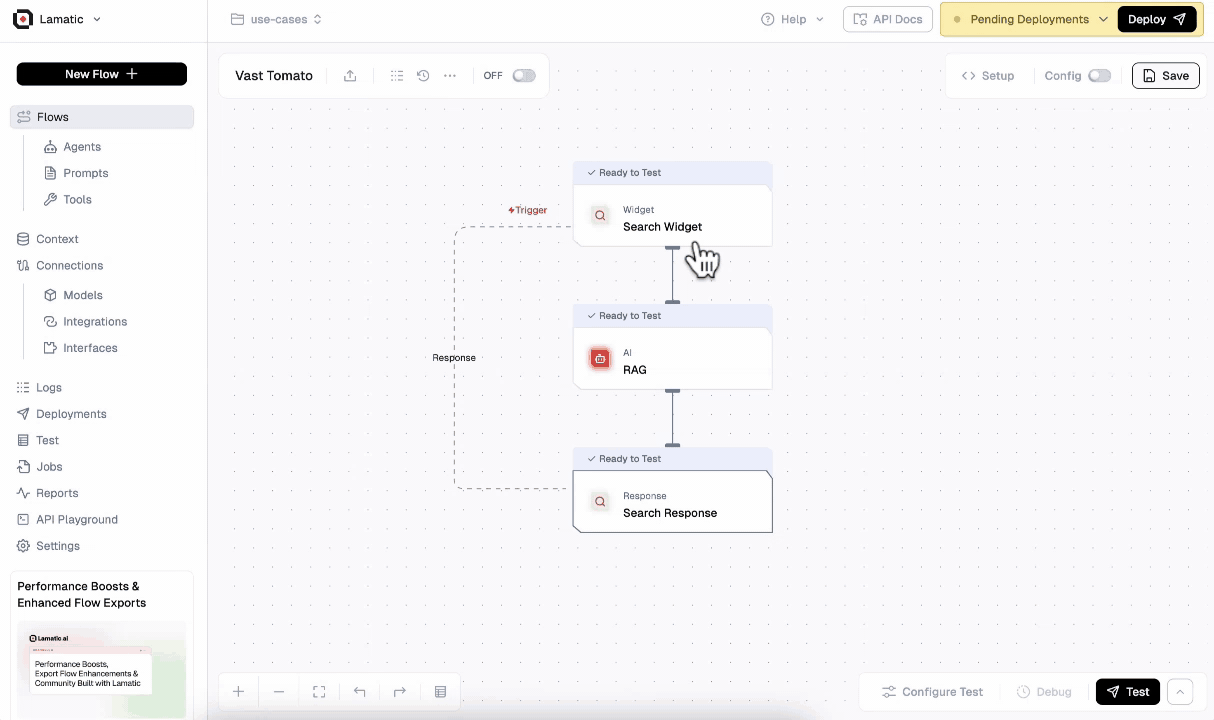Click the Logs list icon
This screenshot has width=1214, height=720.
point(23,388)
